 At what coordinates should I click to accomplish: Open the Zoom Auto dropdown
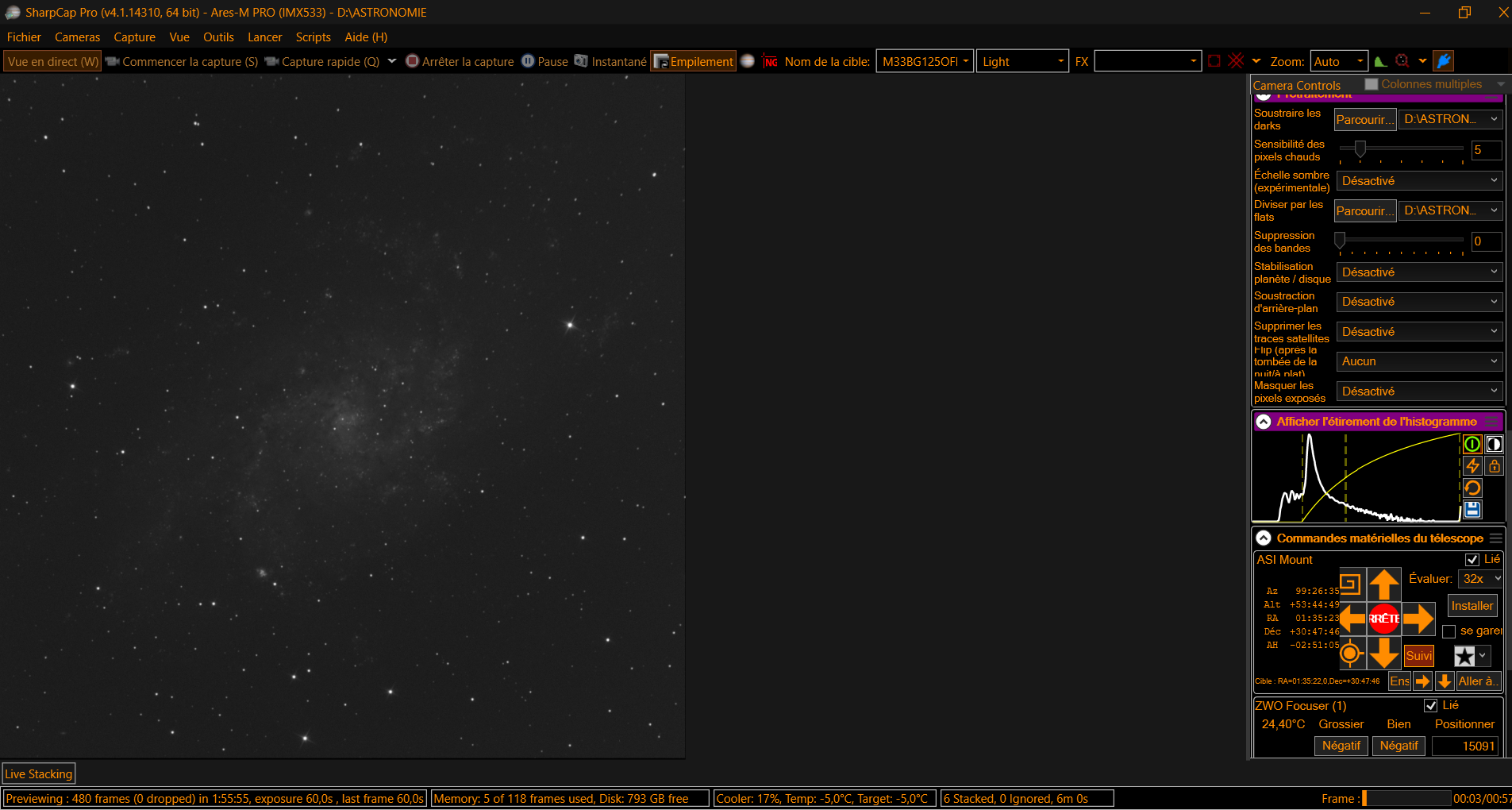click(x=1339, y=61)
